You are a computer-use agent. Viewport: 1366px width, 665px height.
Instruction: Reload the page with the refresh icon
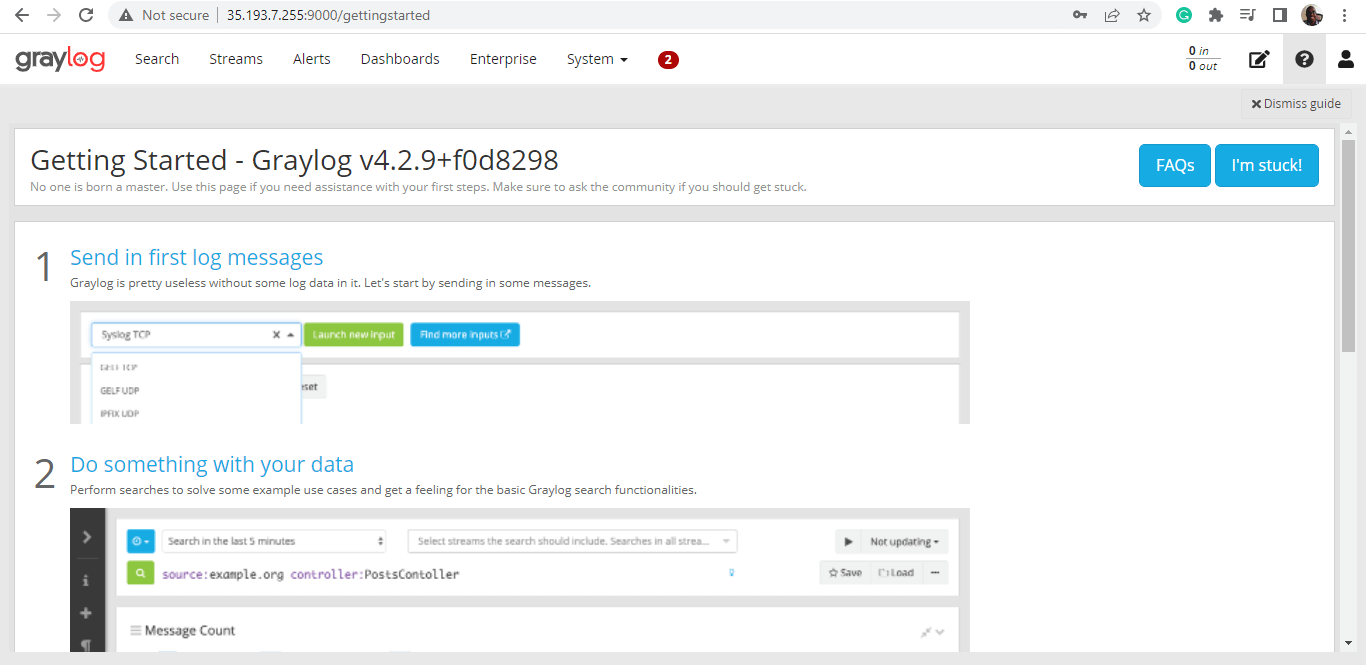[86, 15]
